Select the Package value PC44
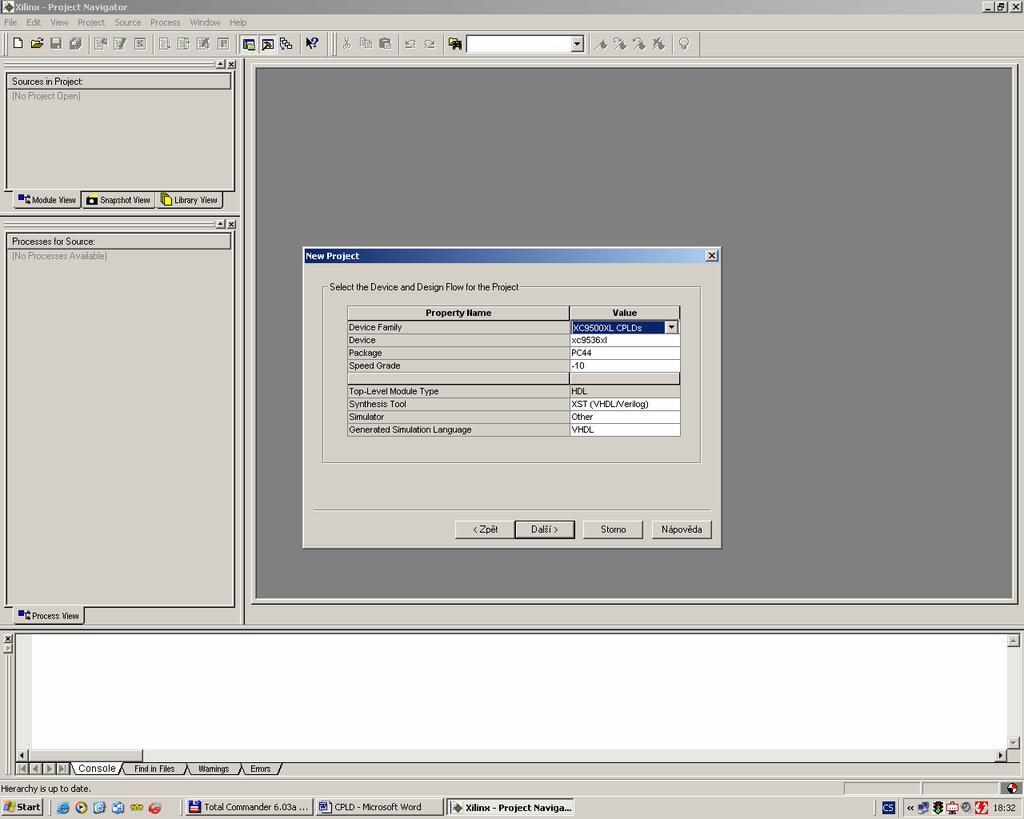Screen dimensions: 1024x819 click(x=624, y=353)
